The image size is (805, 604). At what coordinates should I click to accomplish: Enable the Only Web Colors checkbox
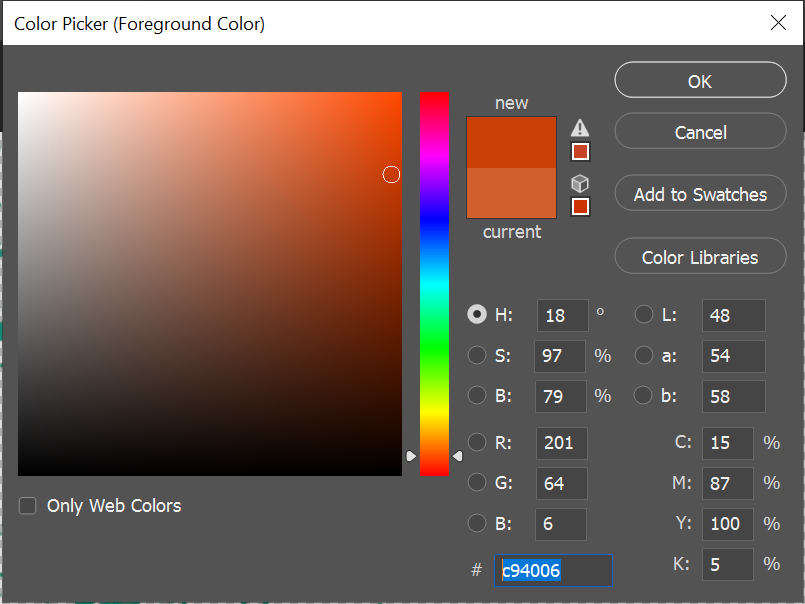(x=27, y=506)
